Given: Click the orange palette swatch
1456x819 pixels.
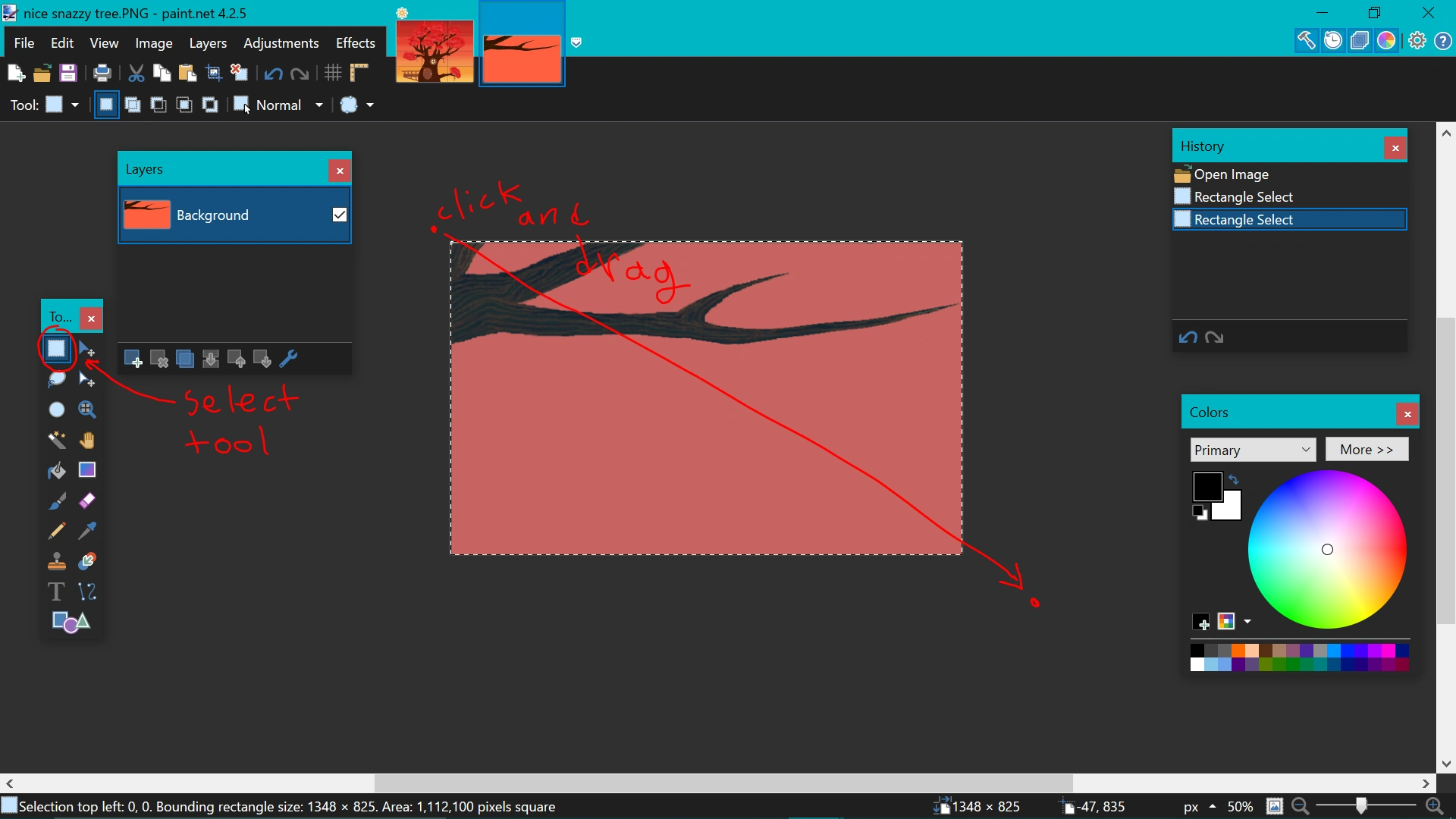Looking at the screenshot, I should click(1238, 651).
